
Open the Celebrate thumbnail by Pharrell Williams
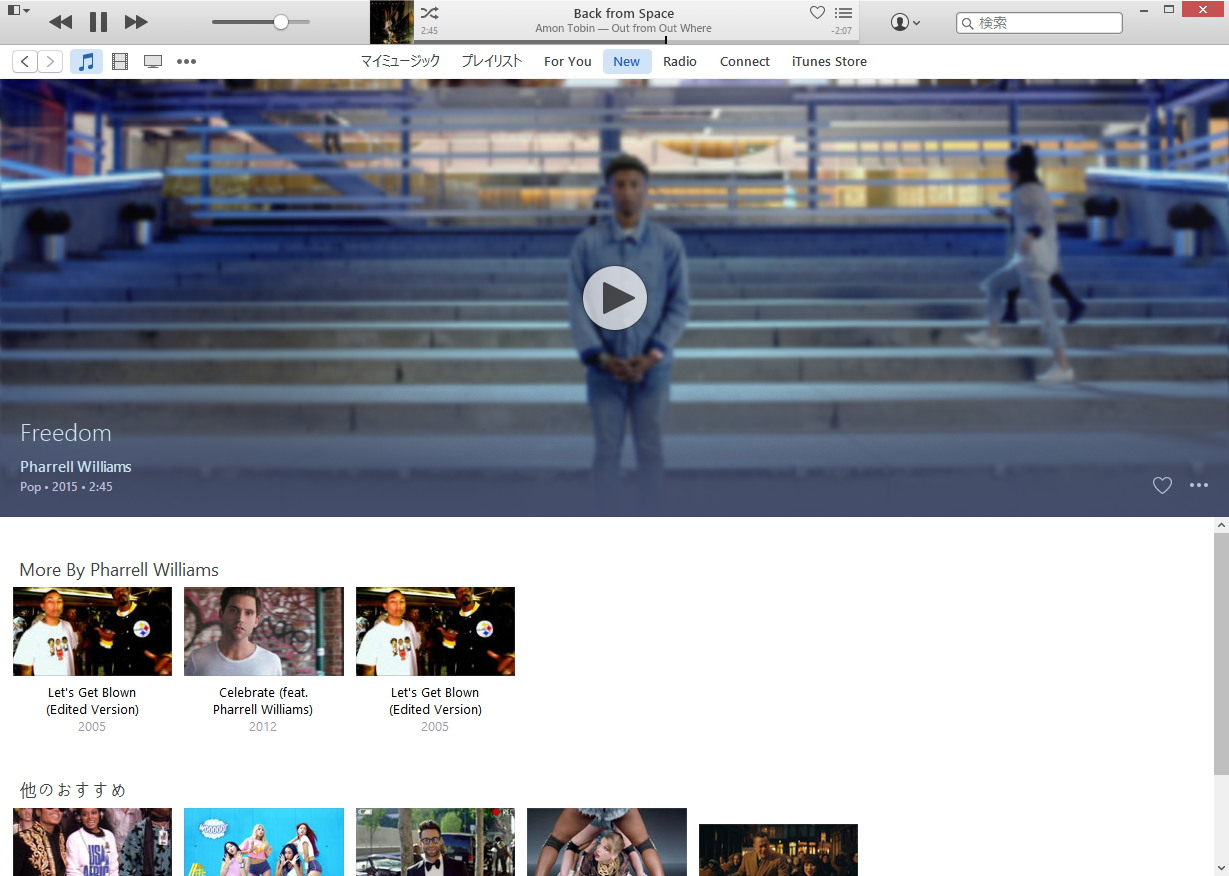point(263,631)
